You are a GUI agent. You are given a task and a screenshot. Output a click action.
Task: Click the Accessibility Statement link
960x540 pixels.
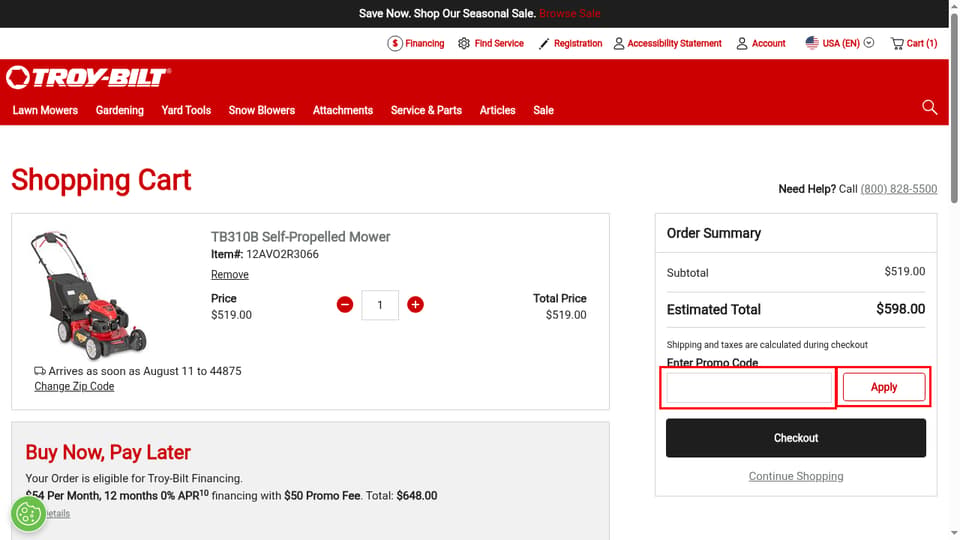coord(674,43)
